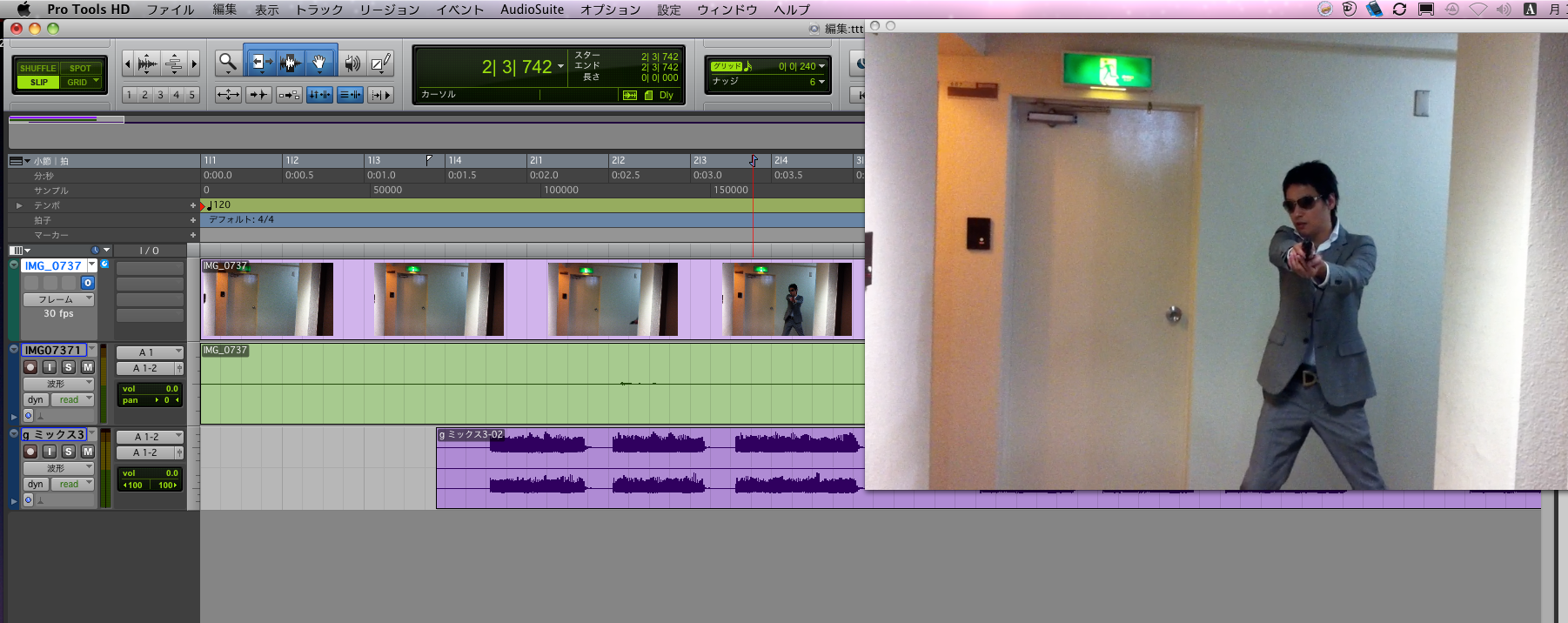
Task: Click the display icon in macOS menu bar
Action: pos(1426,10)
